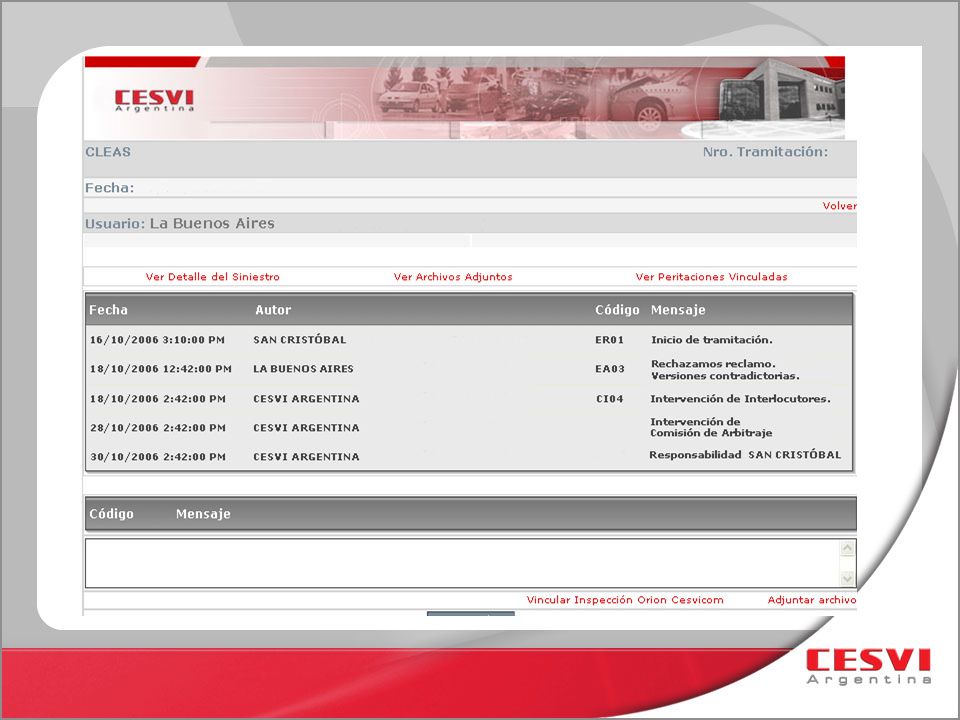Select date 30/10/2006 2:42:00 PM

click(158, 457)
